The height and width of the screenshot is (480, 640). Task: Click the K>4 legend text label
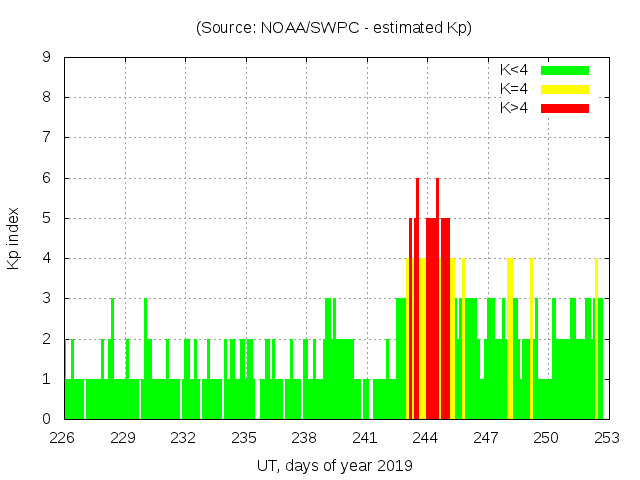[514, 107]
